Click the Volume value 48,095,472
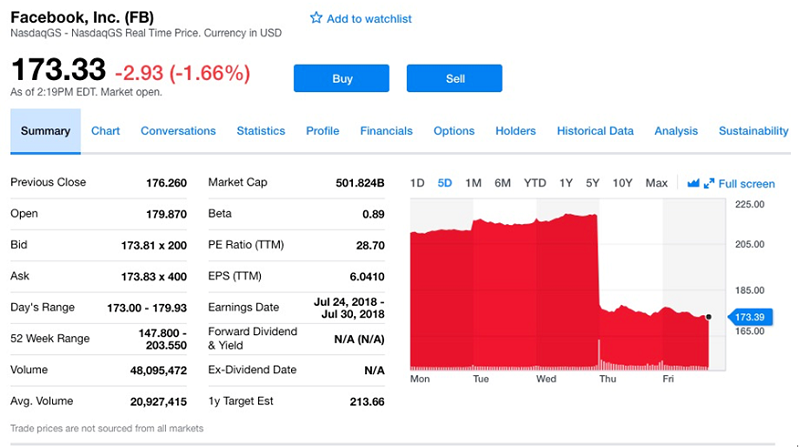This screenshot has width=800, height=447. click(158, 370)
